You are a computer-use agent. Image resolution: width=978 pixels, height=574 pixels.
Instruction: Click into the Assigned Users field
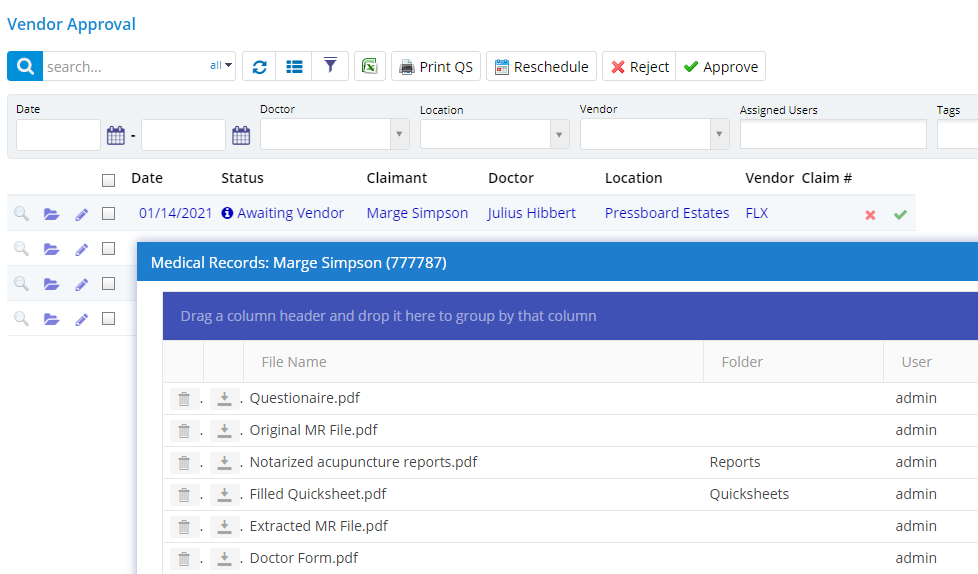click(833, 135)
